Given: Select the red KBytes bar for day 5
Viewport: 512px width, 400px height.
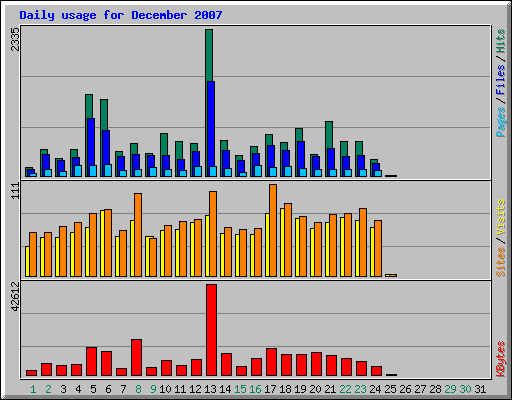Looking at the screenshot, I should tap(91, 362).
